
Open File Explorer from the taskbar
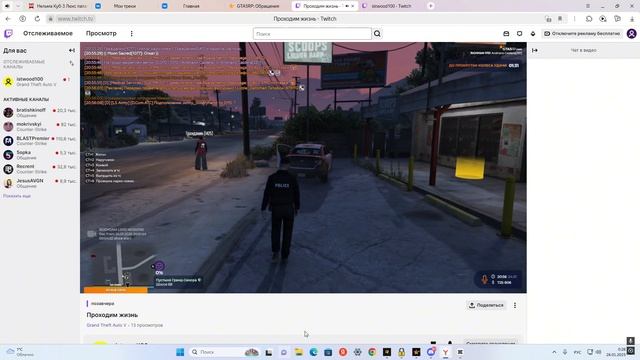[x=298, y=352]
